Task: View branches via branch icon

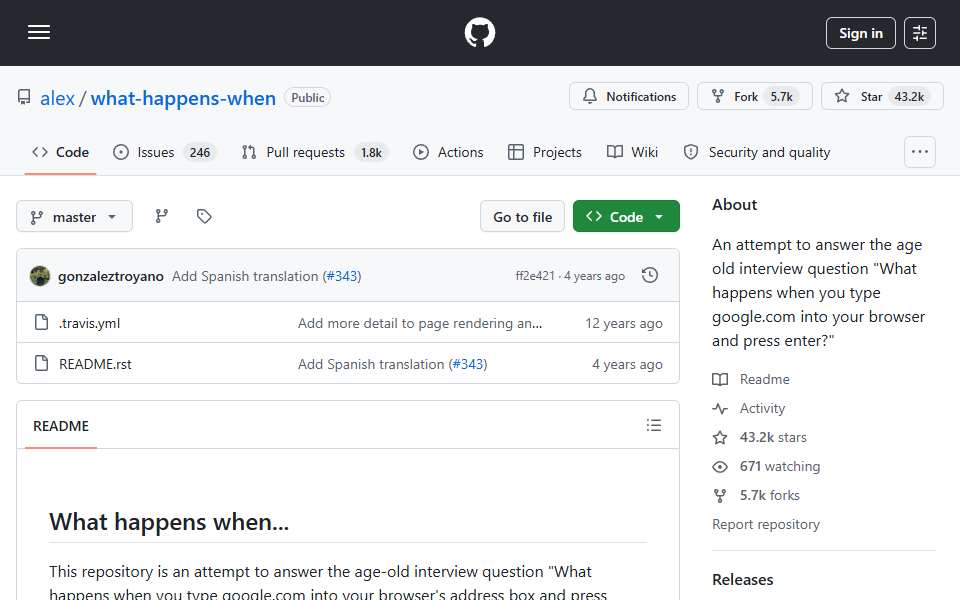Action: pyautogui.click(x=162, y=216)
